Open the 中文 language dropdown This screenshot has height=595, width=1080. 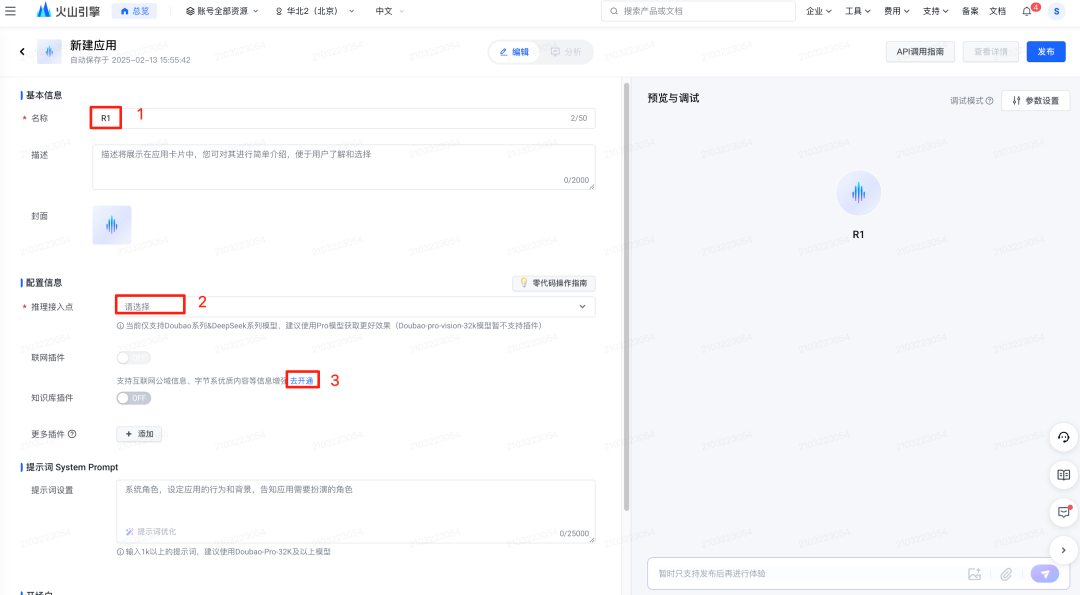[x=390, y=11]
